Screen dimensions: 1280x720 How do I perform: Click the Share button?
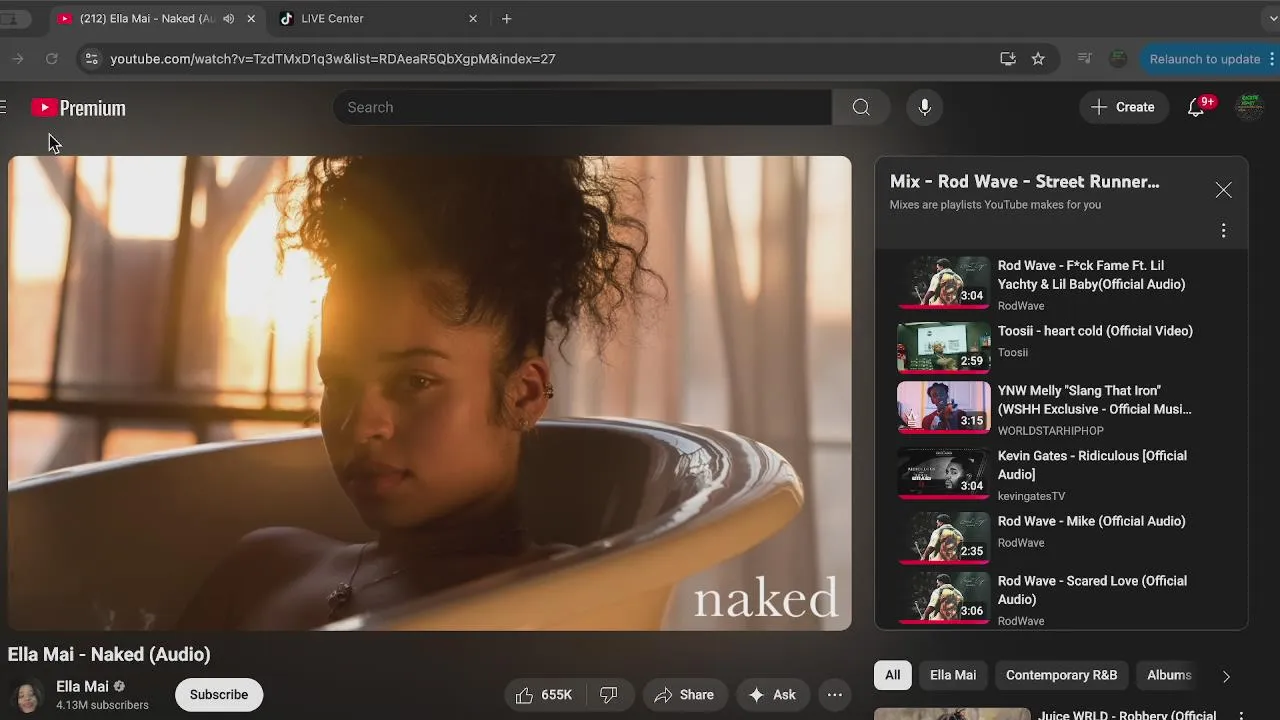click(684, 695)
